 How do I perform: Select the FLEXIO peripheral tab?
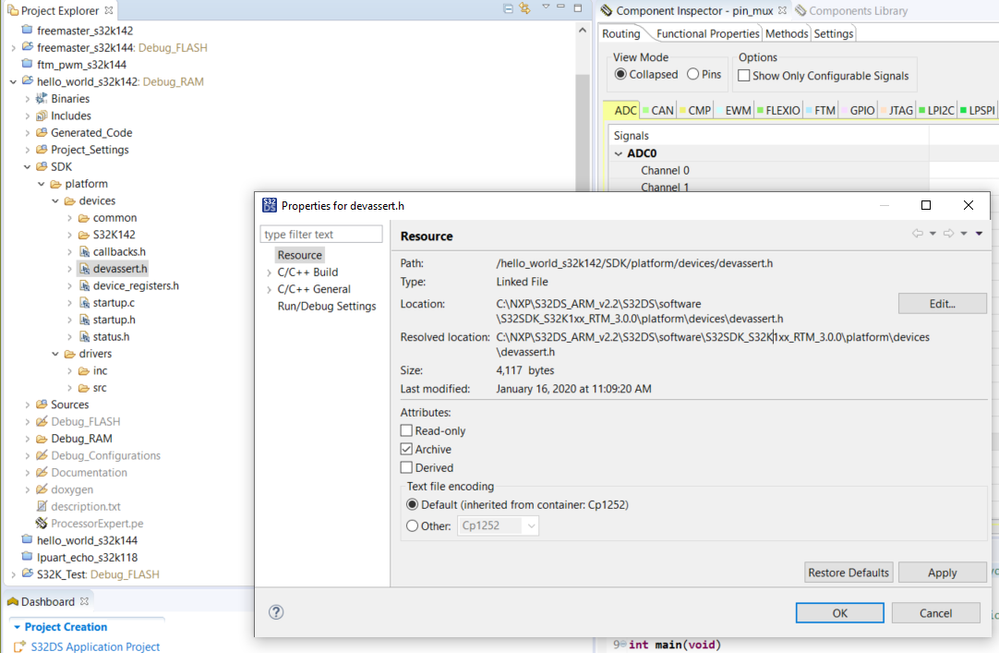coord(779,110)
